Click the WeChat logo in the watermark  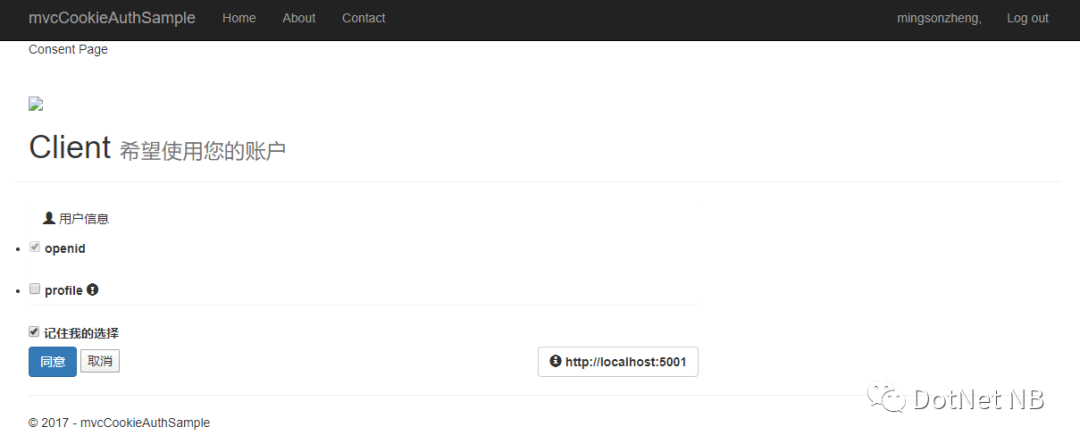(884, 396)
